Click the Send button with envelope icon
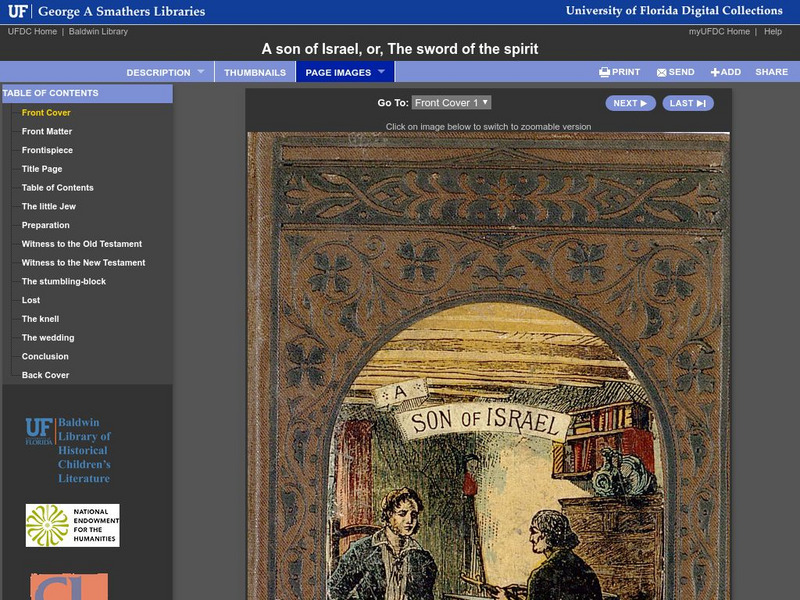Viewport: 800px width, 600px height. point(676,72)
